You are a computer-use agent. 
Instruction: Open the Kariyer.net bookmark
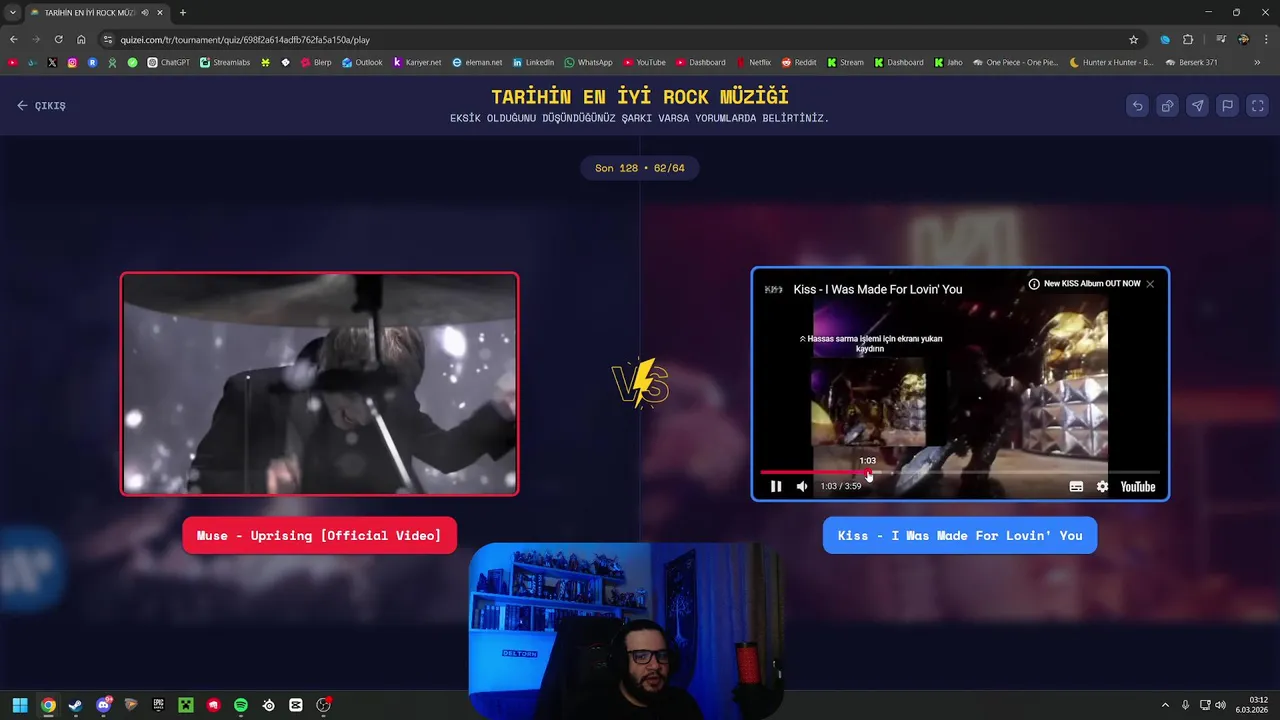click(417, 62)
